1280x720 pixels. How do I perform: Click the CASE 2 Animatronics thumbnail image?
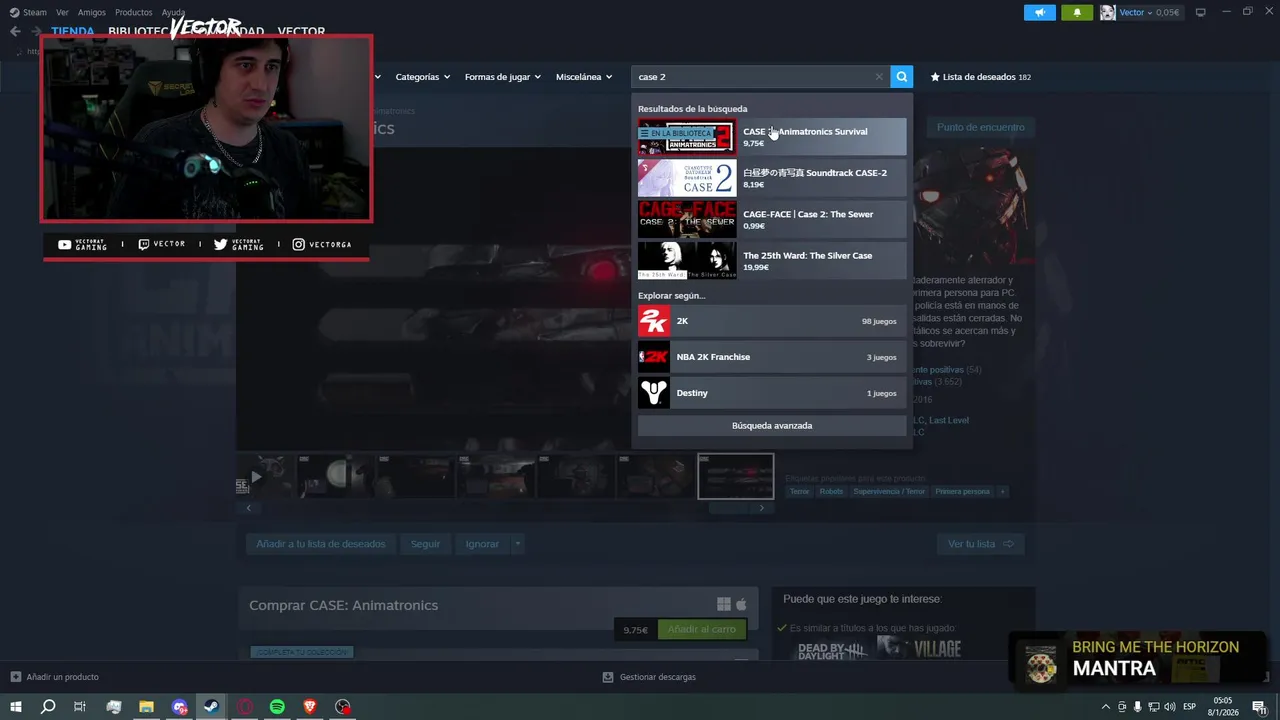coord(687,137)
